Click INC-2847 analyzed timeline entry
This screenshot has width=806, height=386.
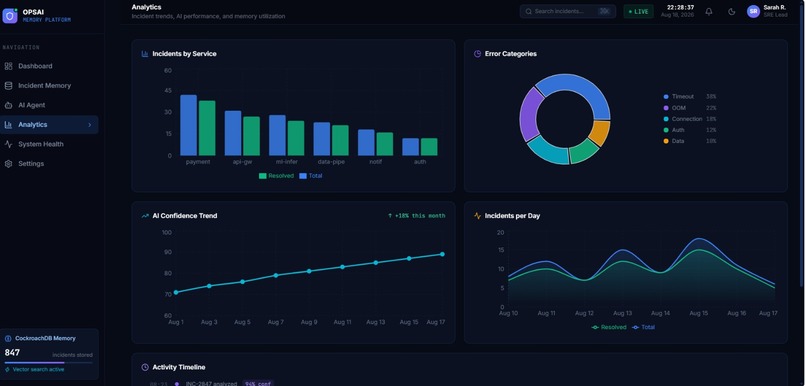(x=211, y=383)
